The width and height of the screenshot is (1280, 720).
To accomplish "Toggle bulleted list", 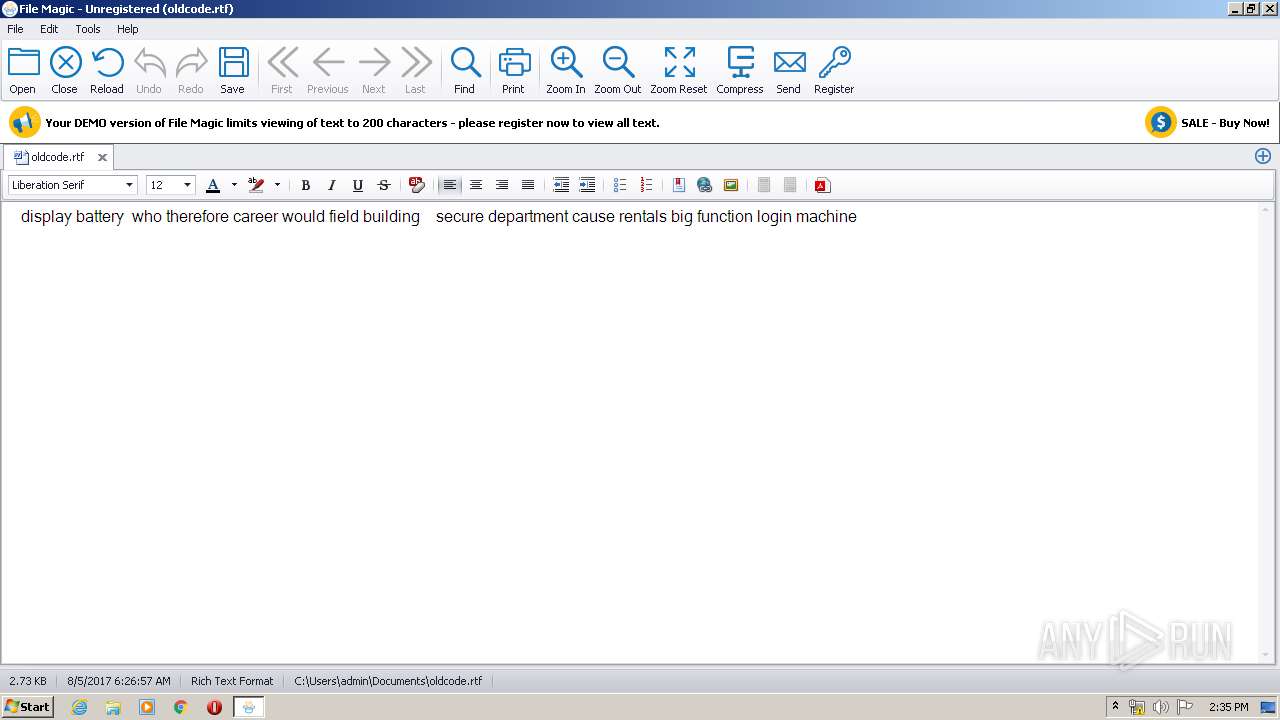I will pos(620,185).
